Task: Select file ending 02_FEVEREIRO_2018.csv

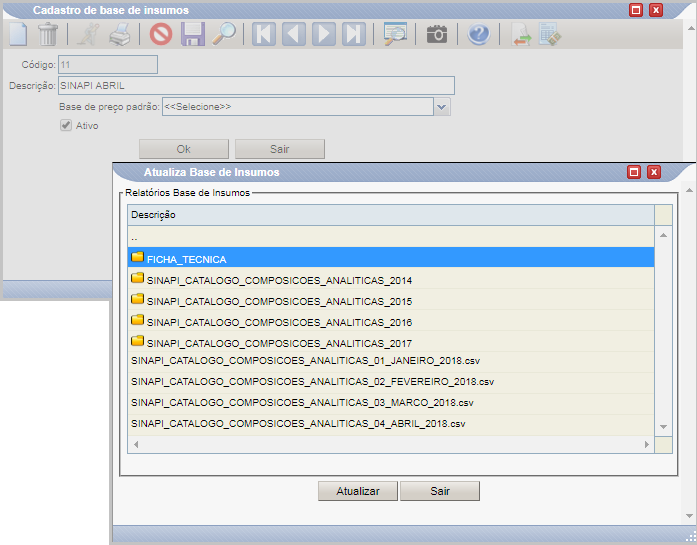Action: click(x=391, y=382)
